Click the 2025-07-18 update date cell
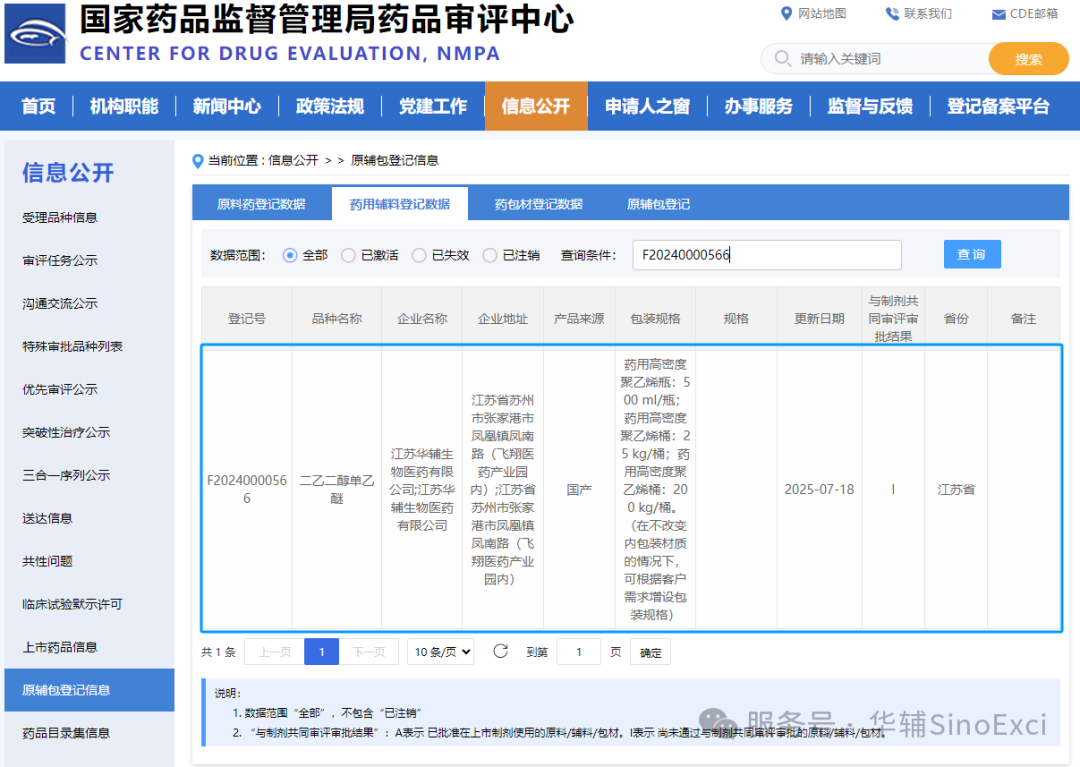Image resolution: width=1080 pixels, height=767 pixels. pos(819,490)
